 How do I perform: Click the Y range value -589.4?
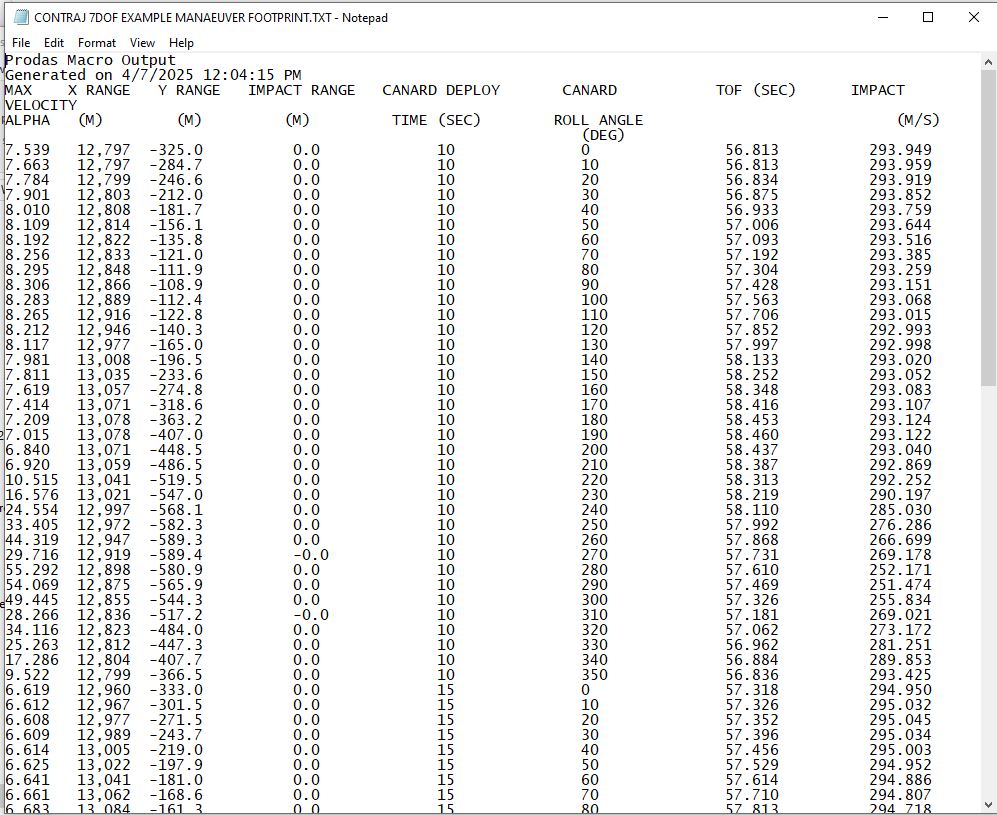click(x=176, y=555)
